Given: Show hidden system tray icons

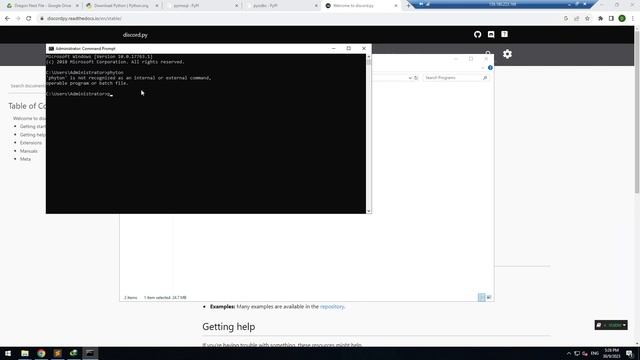Looking at the screenshot, I should 569,353.
